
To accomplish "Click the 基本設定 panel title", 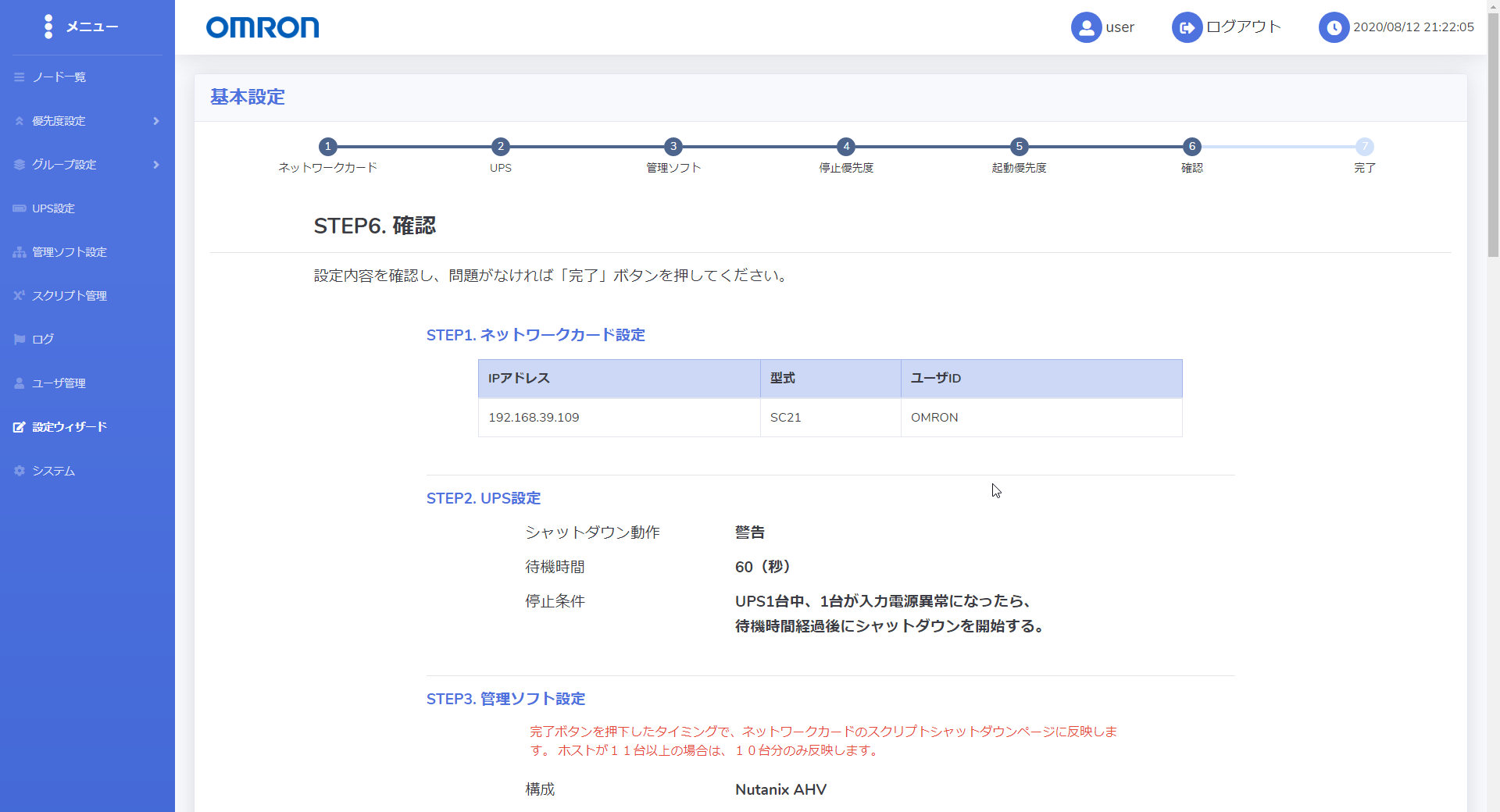I will (248, 97).
